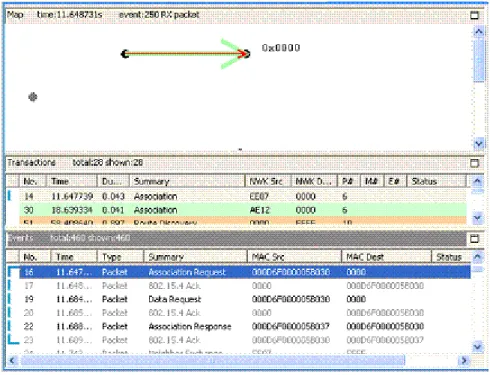Screen dimensions: 490x375
Task: Click Events list scroll down arrow
Action: [477, 347]
